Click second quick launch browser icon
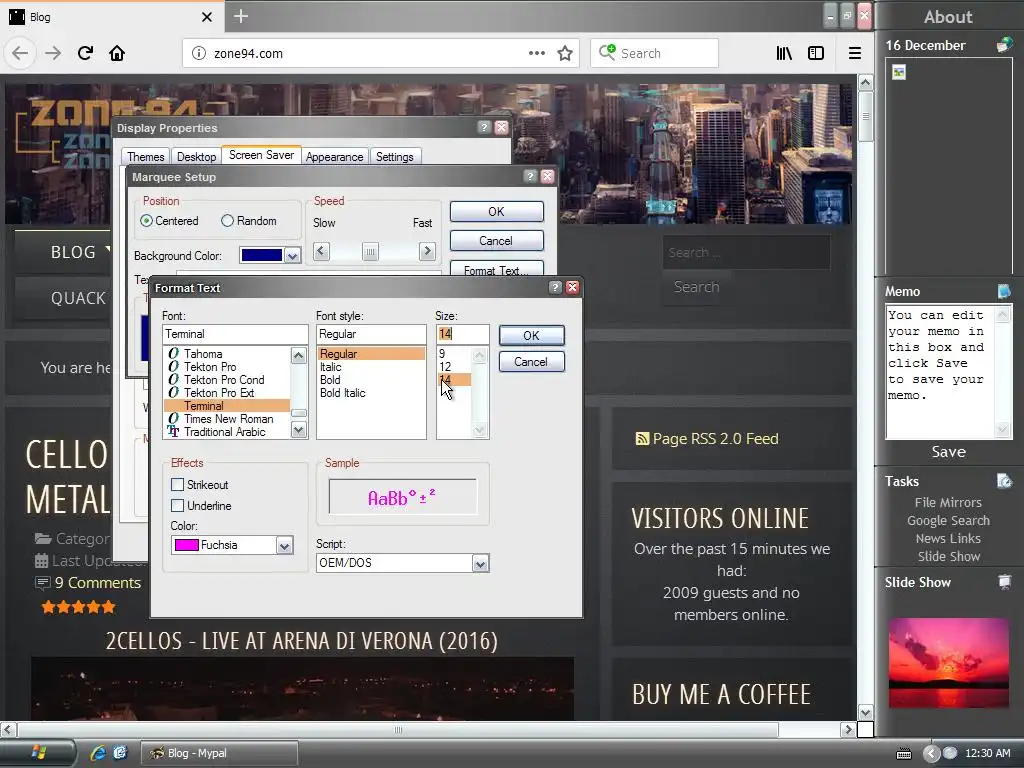 click(x=120, y=753)
